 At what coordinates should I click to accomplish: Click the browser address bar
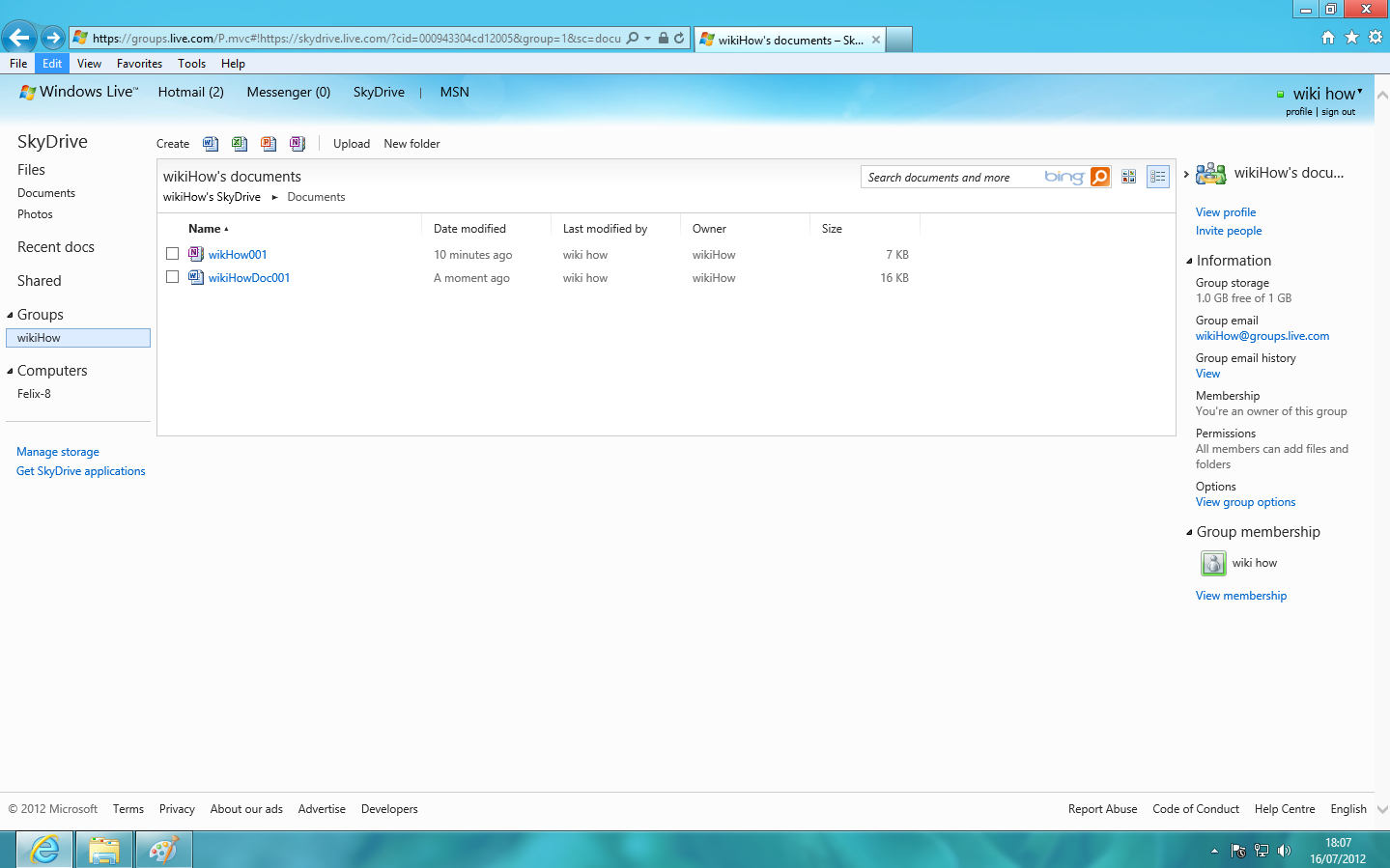pyautogui.click(x=357, y=39)
